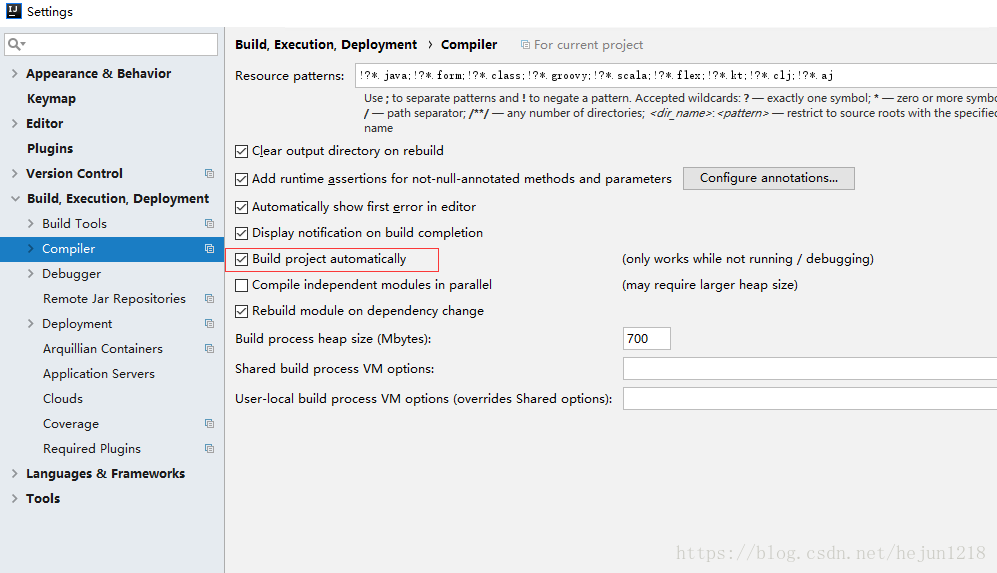Select Appearance & Behavior tree item
This screenshot has height=573, width=997.
99,74
